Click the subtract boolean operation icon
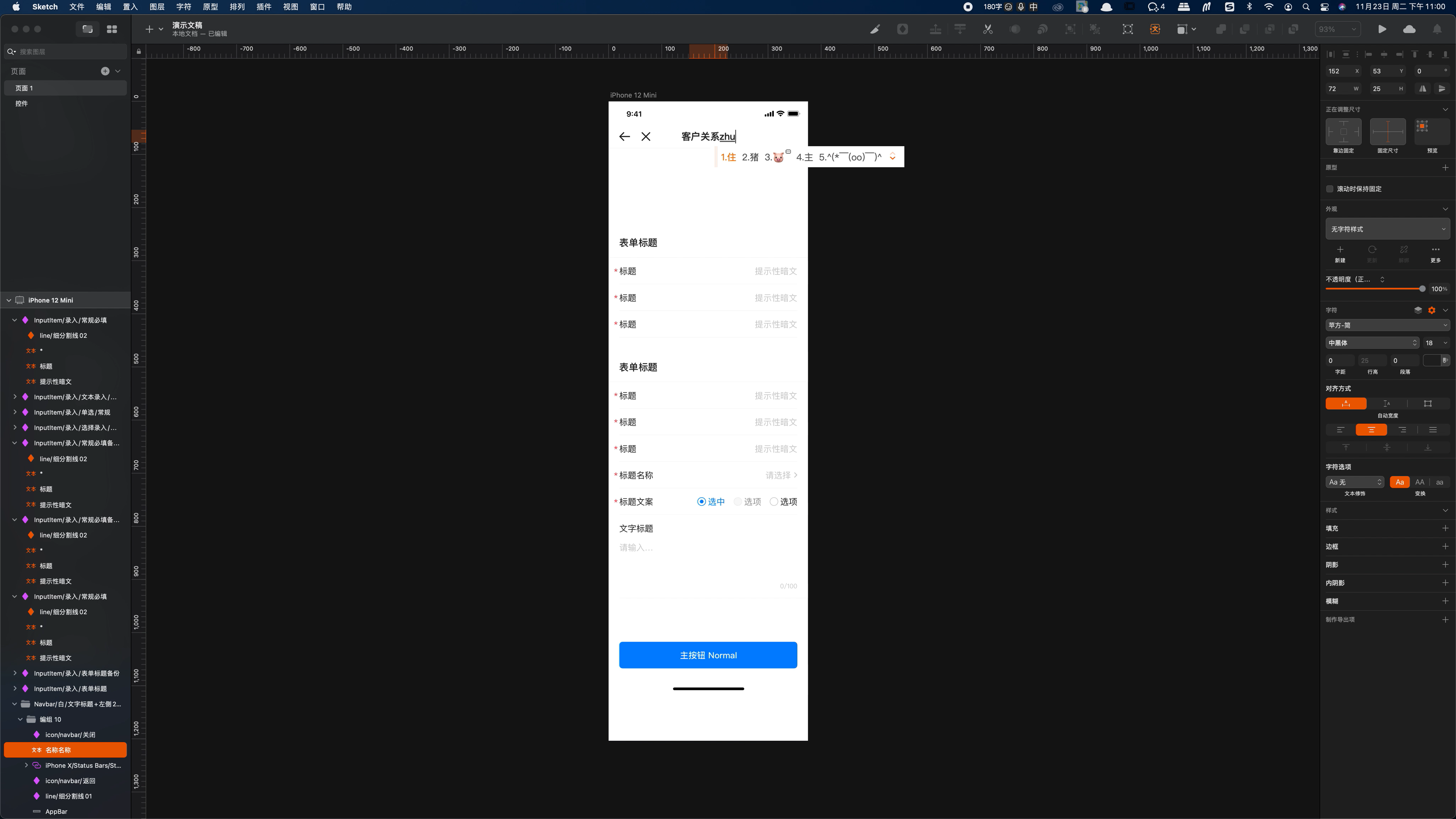This screenshot has width=1456, height=819. [1244, 29]
